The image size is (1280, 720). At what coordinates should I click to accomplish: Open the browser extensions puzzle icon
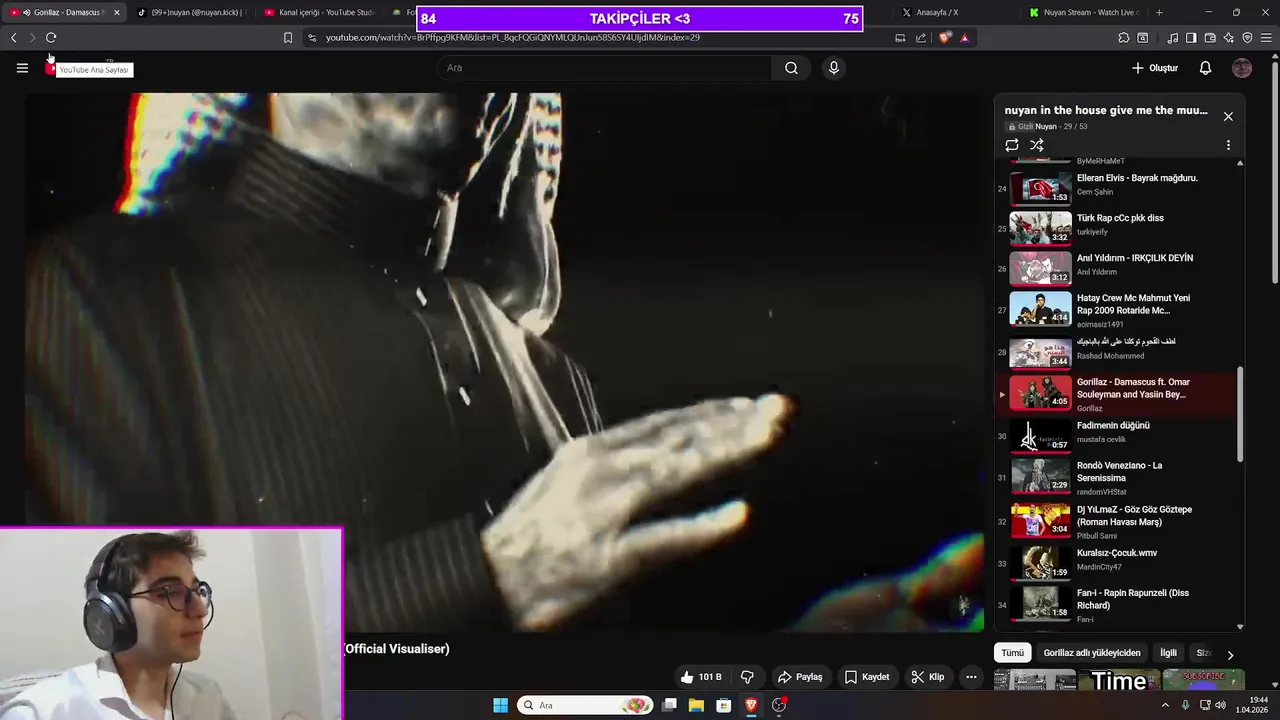pos(1123,38)
